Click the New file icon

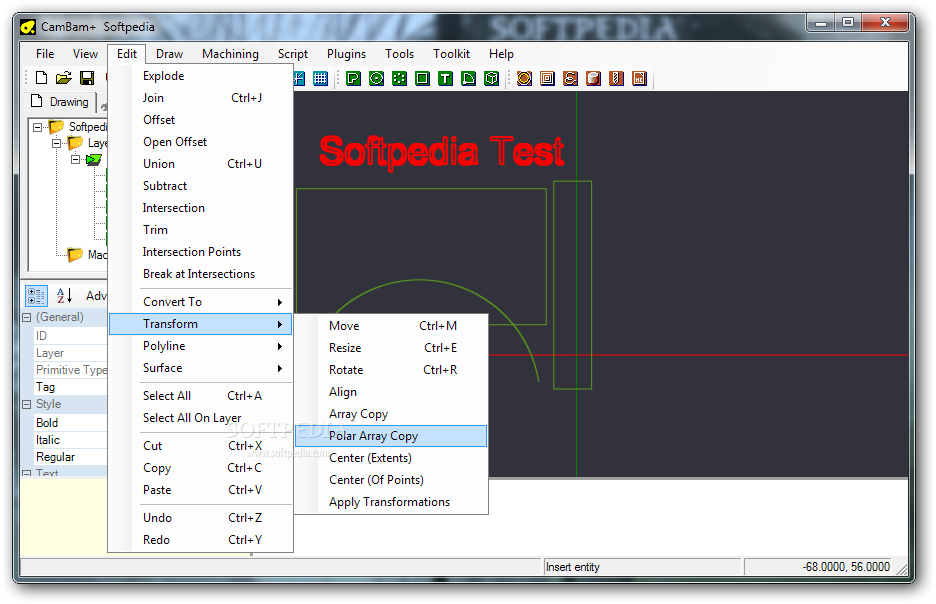(41, 78)
